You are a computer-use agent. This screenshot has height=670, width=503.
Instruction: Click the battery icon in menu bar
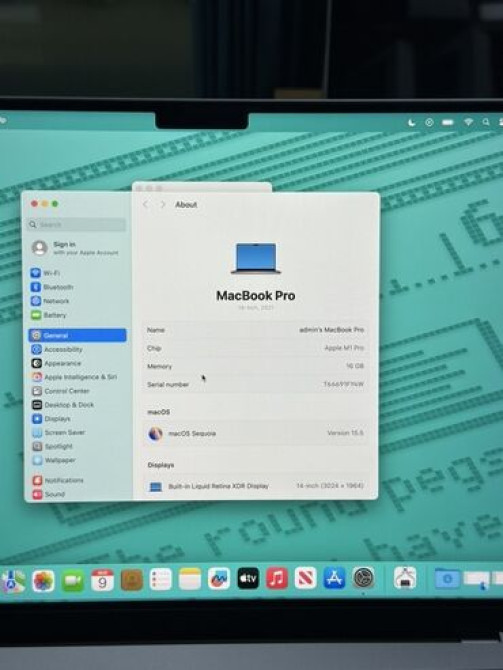click(448, 123)
